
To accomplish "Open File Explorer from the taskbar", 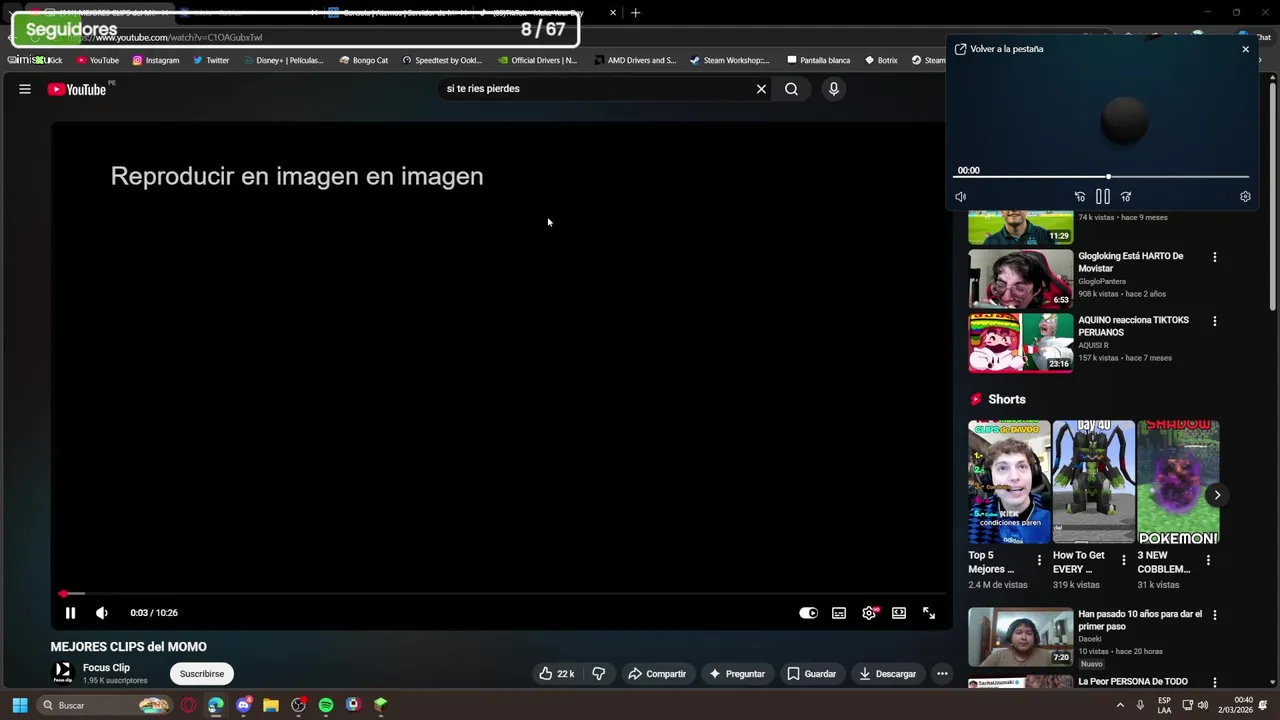I will [271, 705].
